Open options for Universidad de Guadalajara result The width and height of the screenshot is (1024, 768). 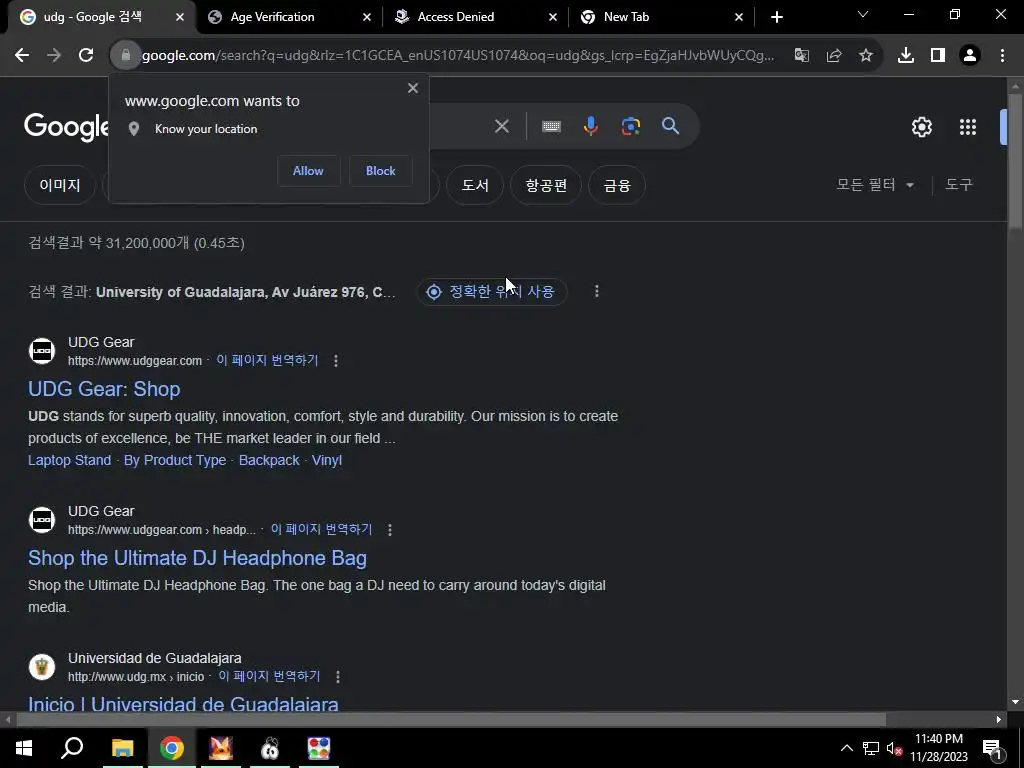point(338,677)
